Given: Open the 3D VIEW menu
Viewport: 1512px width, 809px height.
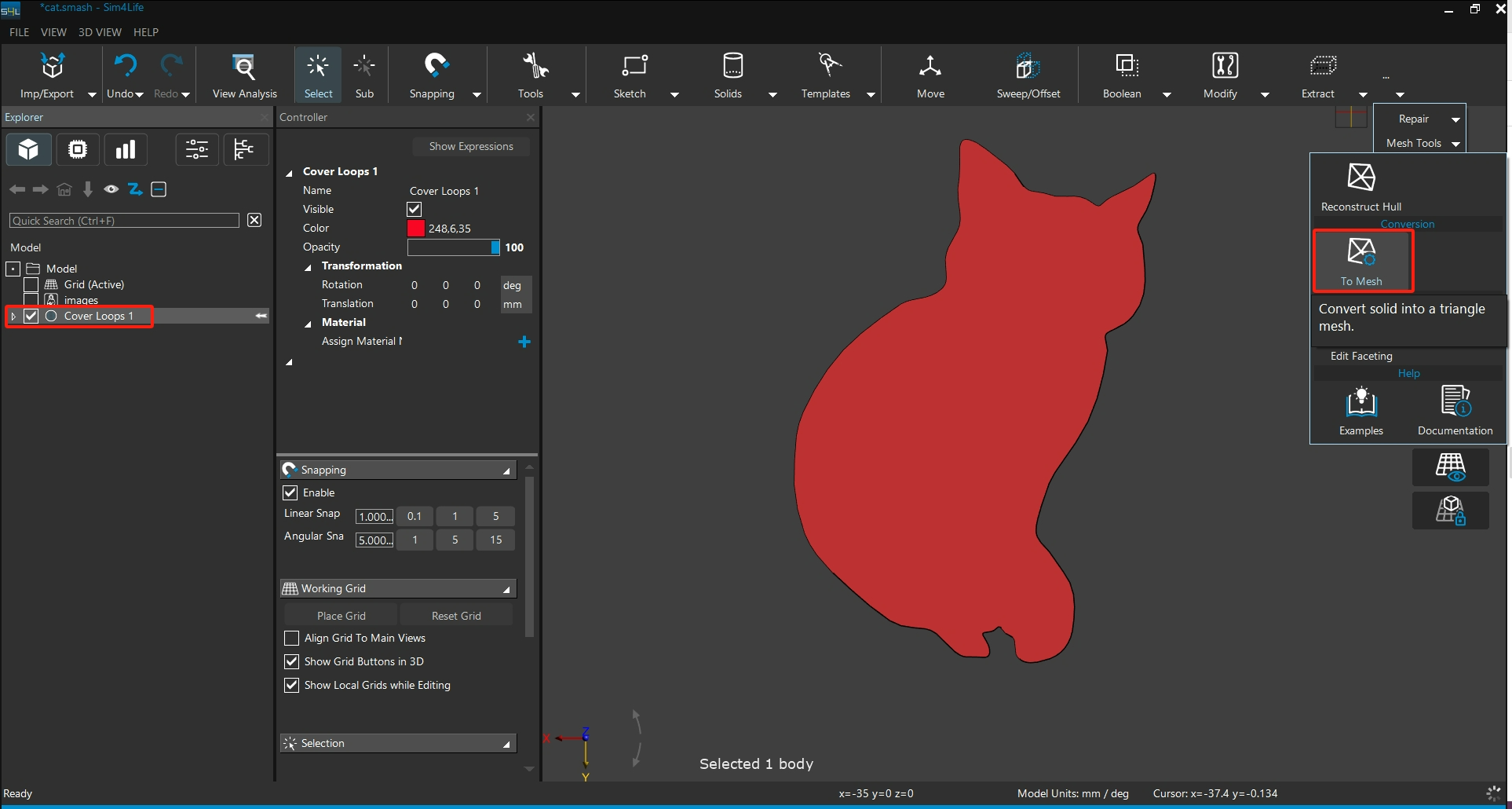Looking at the screenshot, I should 100,32.
